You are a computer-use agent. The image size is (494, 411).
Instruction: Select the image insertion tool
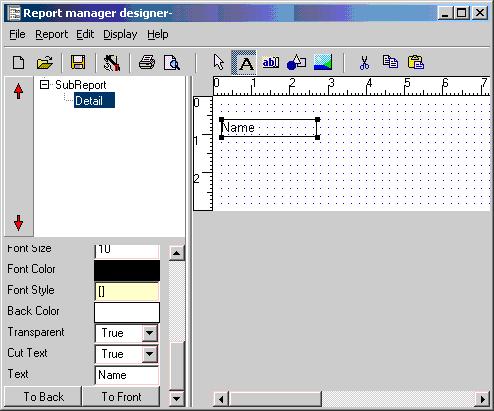tap(323, 62)
